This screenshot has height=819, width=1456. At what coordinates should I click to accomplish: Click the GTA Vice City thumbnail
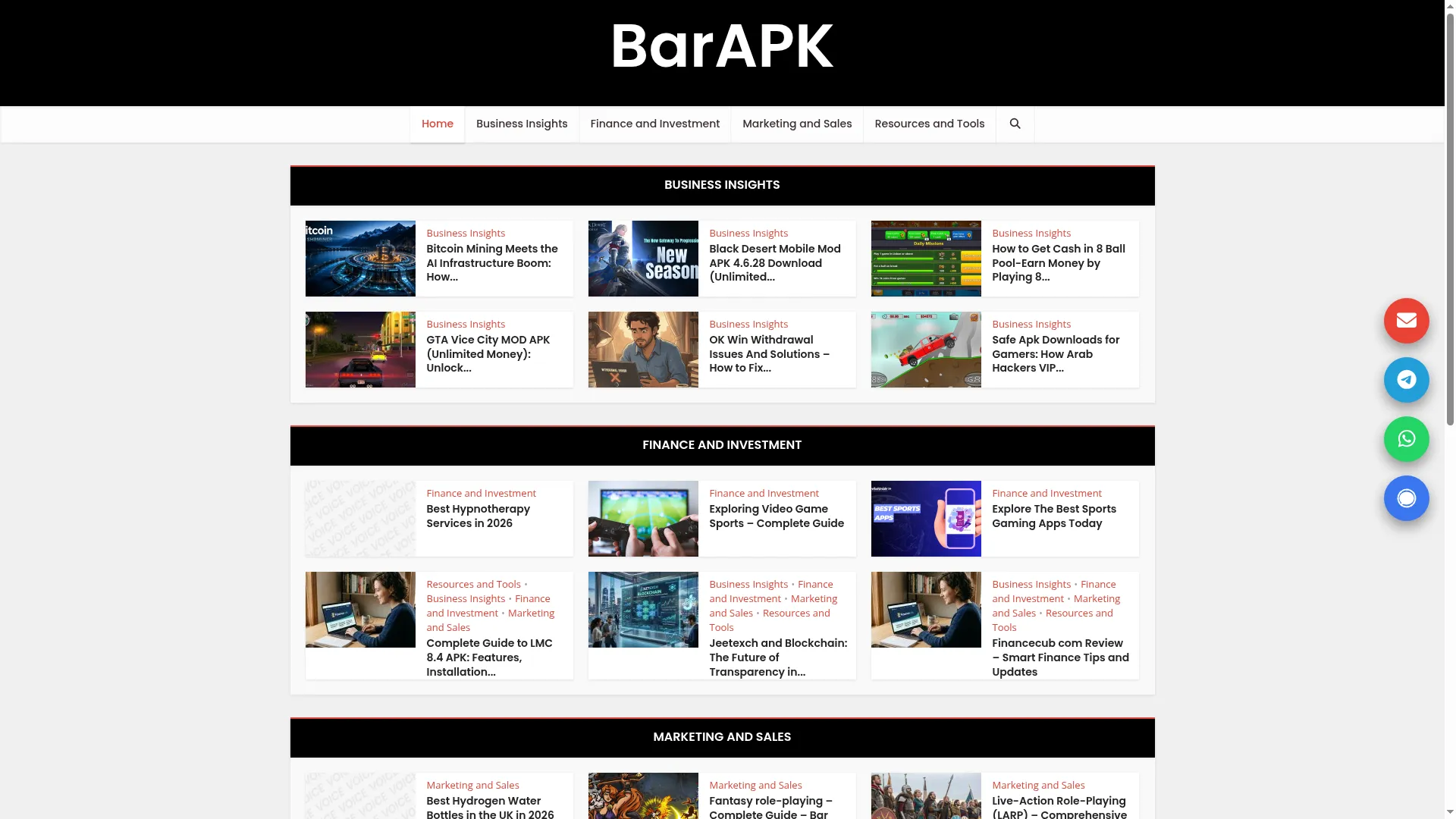point(360,350)
